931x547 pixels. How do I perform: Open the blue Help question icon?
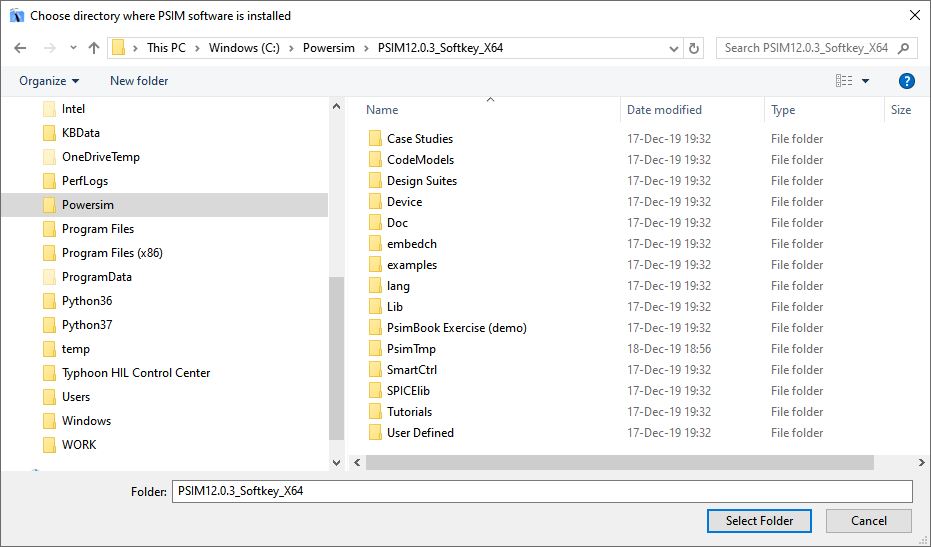(906, 81)
